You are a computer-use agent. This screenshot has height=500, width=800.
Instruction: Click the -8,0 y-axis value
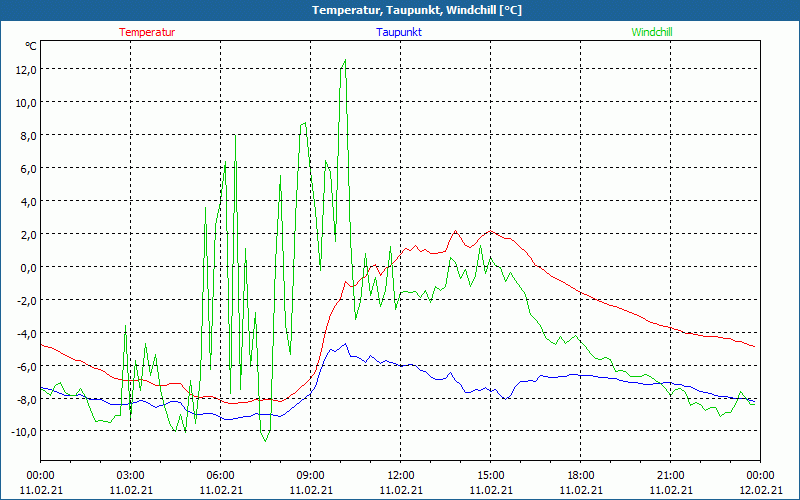coord(27,399)
